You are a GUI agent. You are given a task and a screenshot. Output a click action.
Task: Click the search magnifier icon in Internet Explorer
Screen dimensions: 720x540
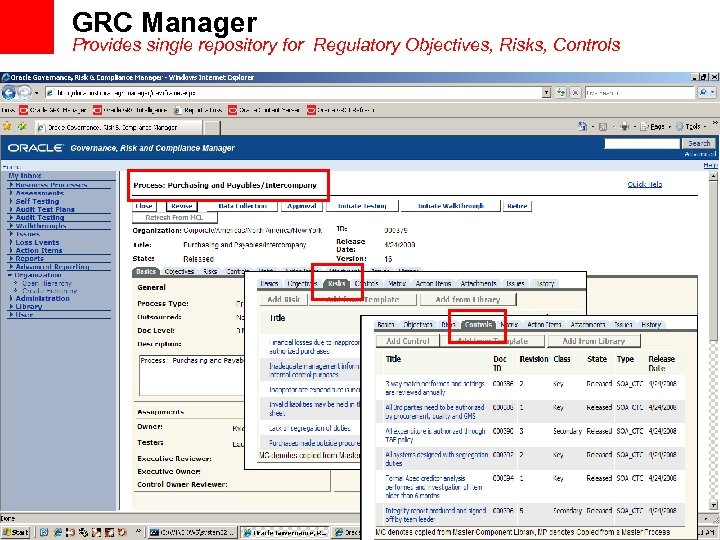point(703,93)
